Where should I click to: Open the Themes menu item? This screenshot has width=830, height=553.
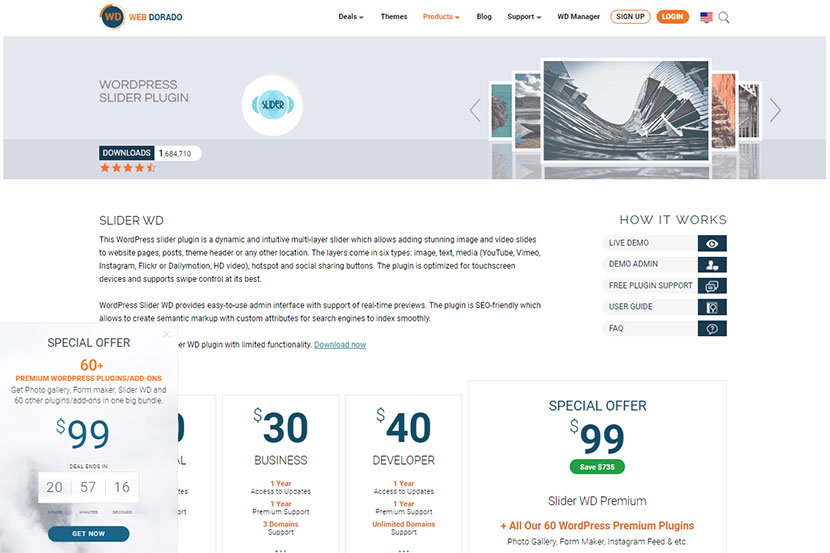click(394, 17)
